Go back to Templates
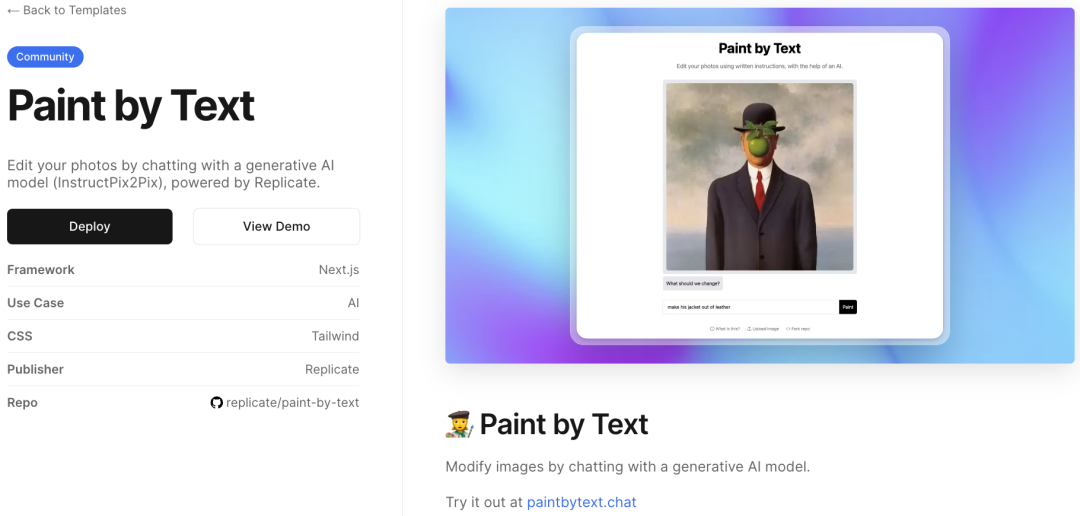The height and width of the screenshot is (516, 1080). pos(66,10)
